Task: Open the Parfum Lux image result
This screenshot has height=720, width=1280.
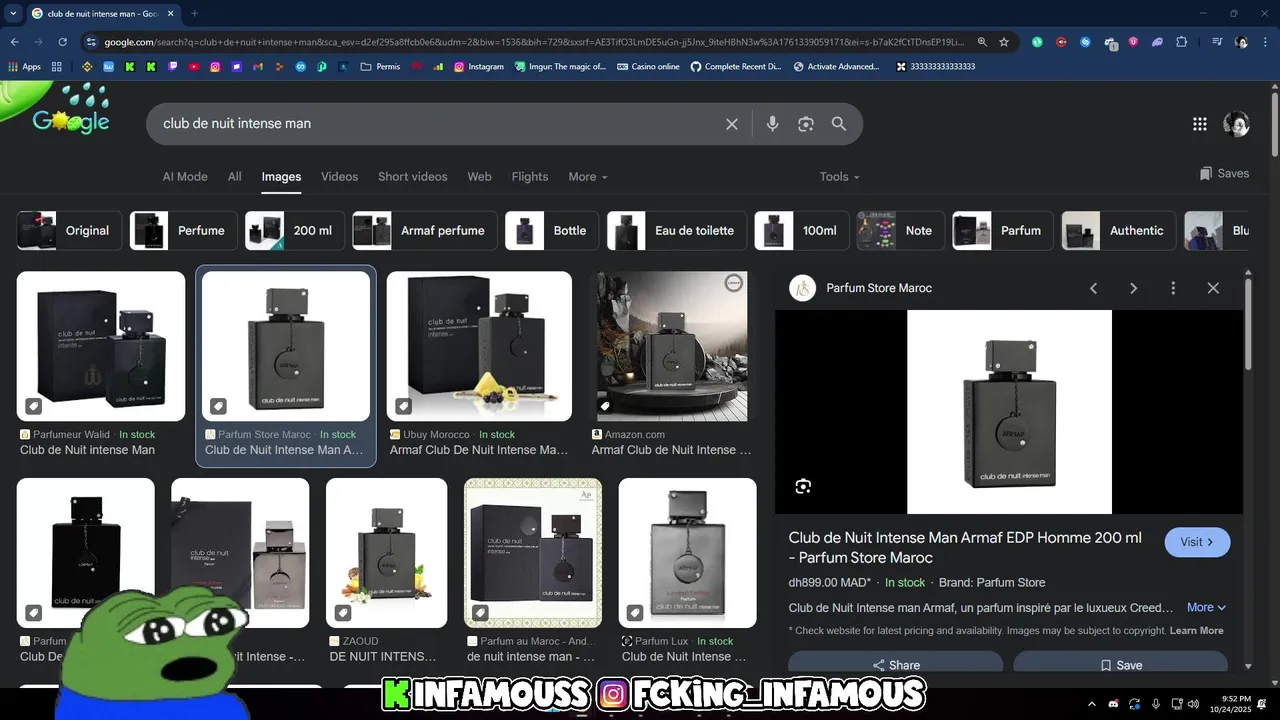Action: pos(687,553)
